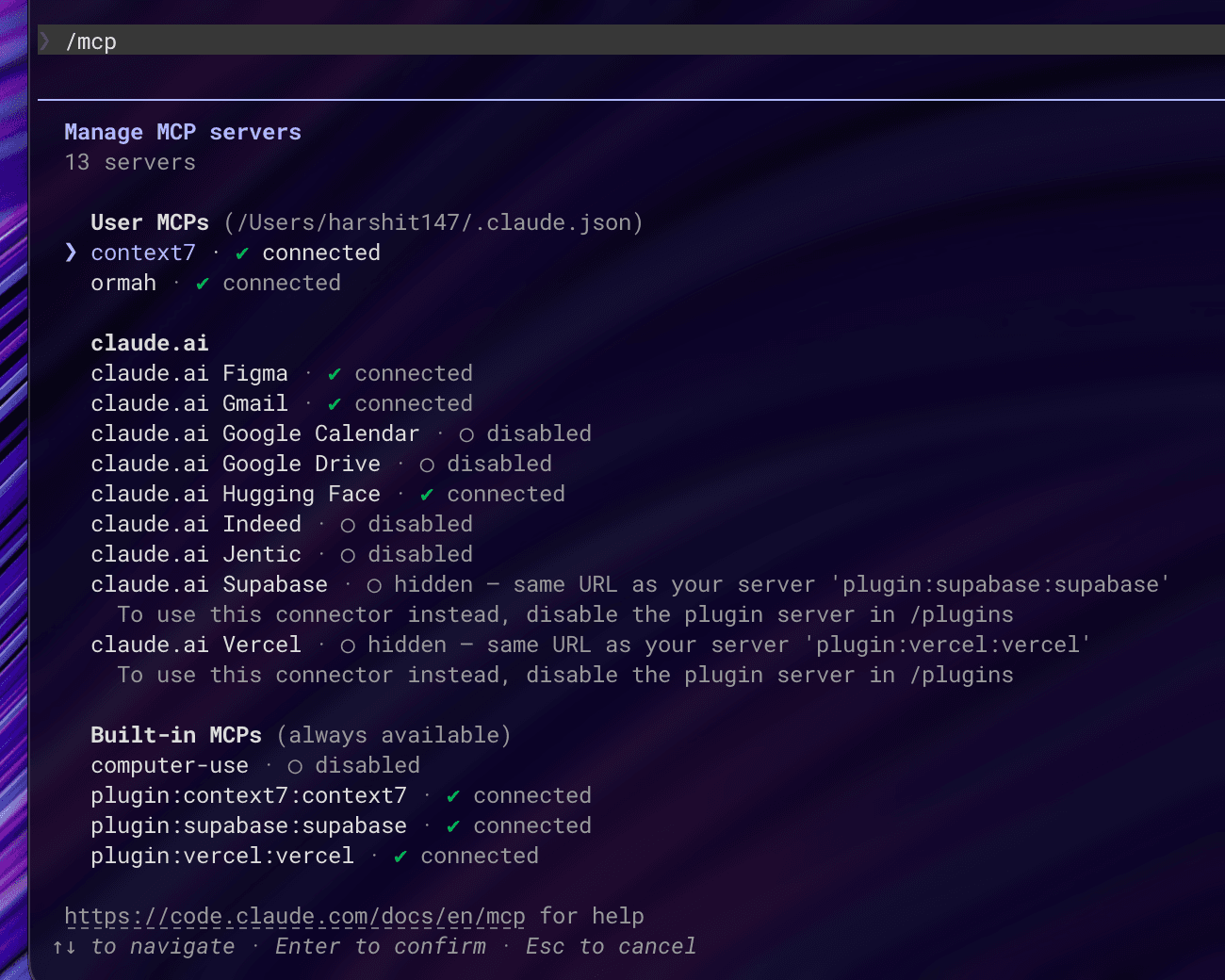Click the "Manage MCP servers" heading
Image resolution: width=1225 pixels, height=980 pixels.
183,132
